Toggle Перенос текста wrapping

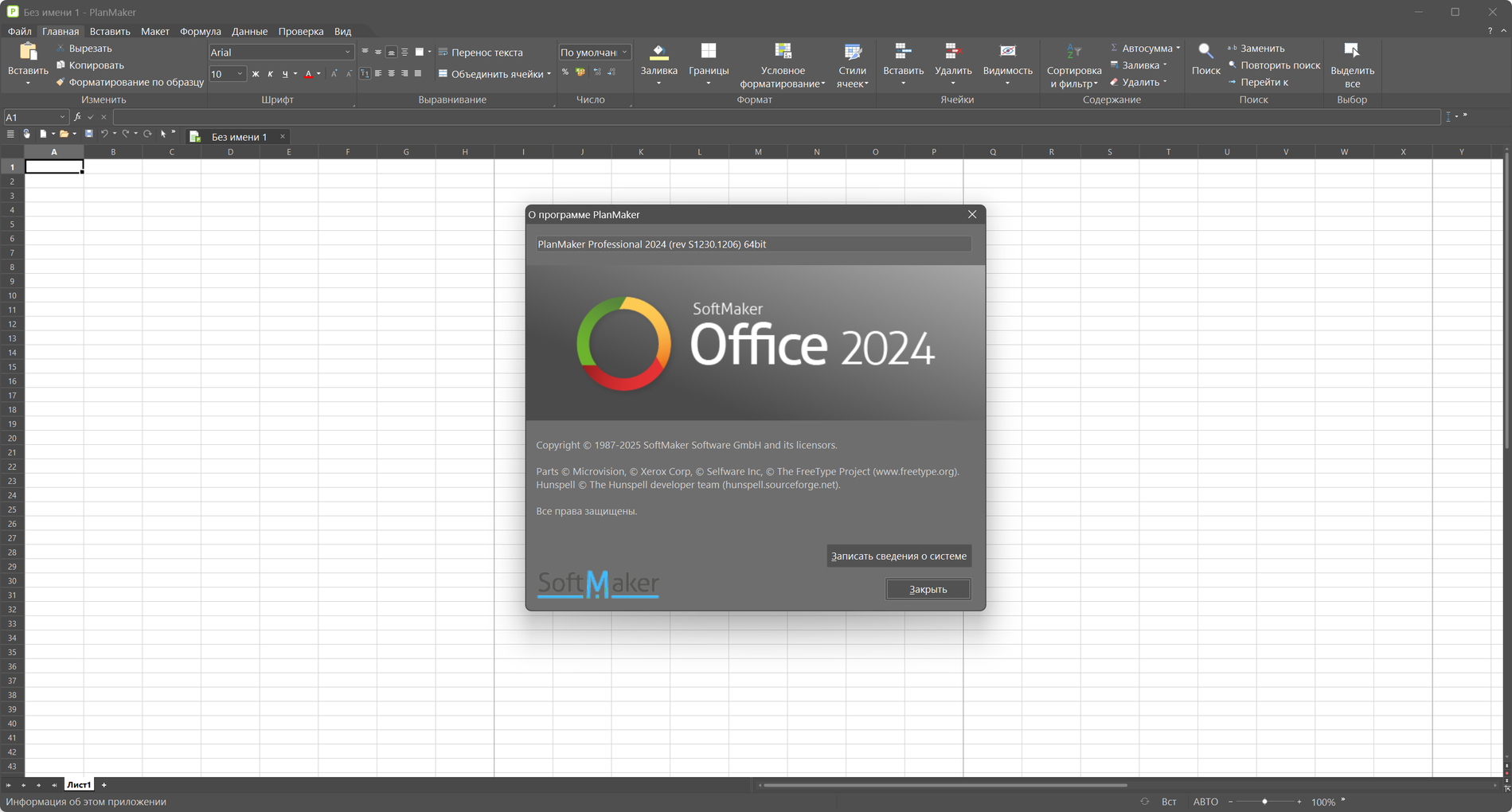480,53
